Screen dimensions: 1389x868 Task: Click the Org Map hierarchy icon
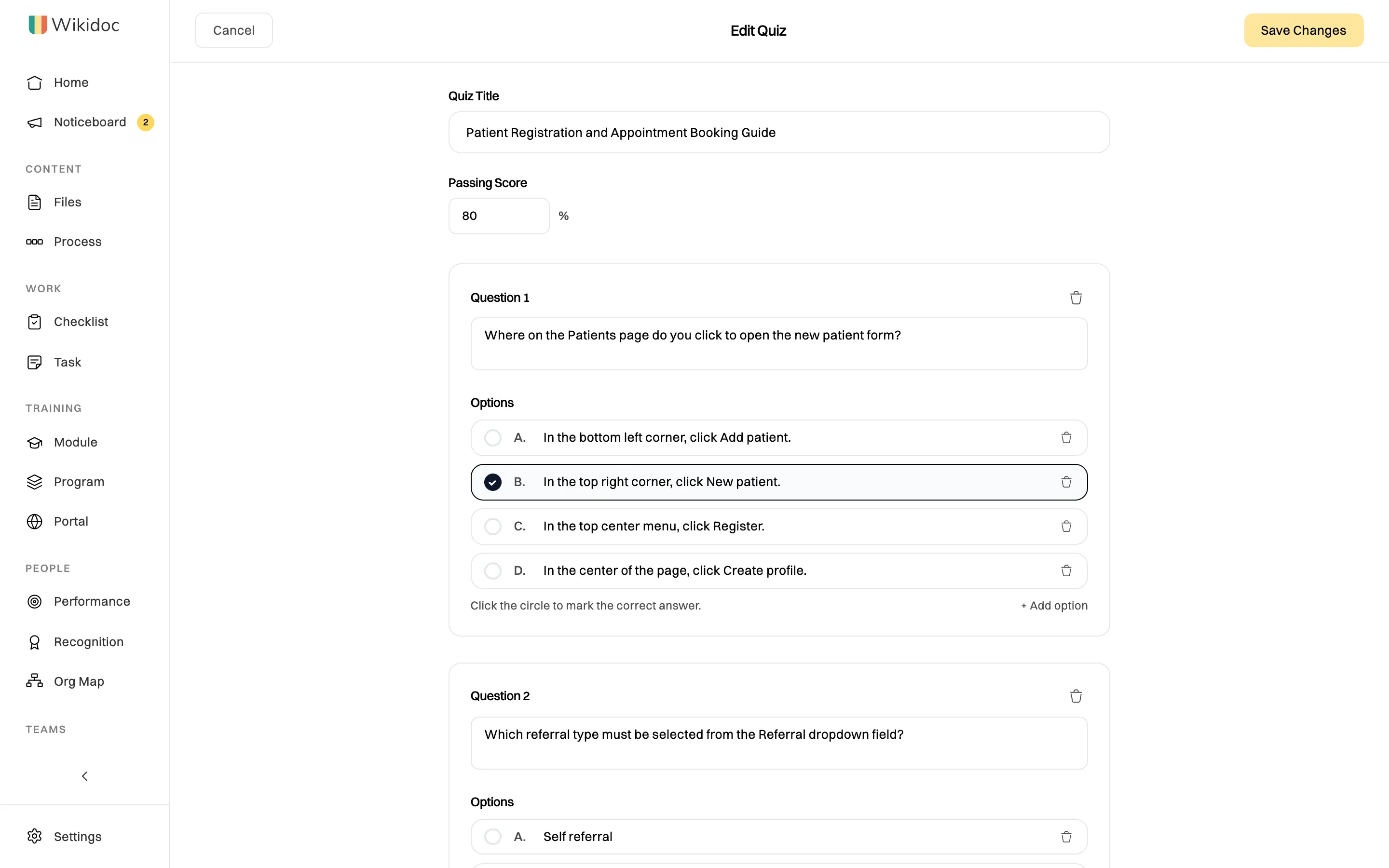point(34,681)
